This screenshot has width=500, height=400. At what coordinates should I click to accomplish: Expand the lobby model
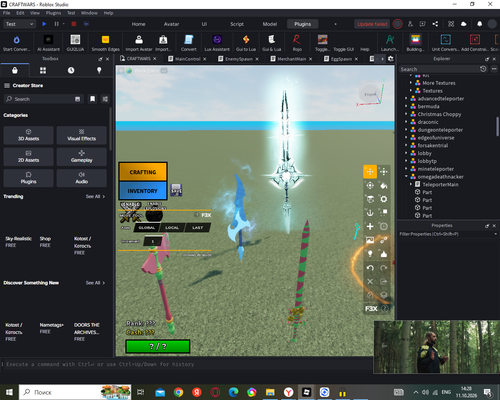pos(406,153)
